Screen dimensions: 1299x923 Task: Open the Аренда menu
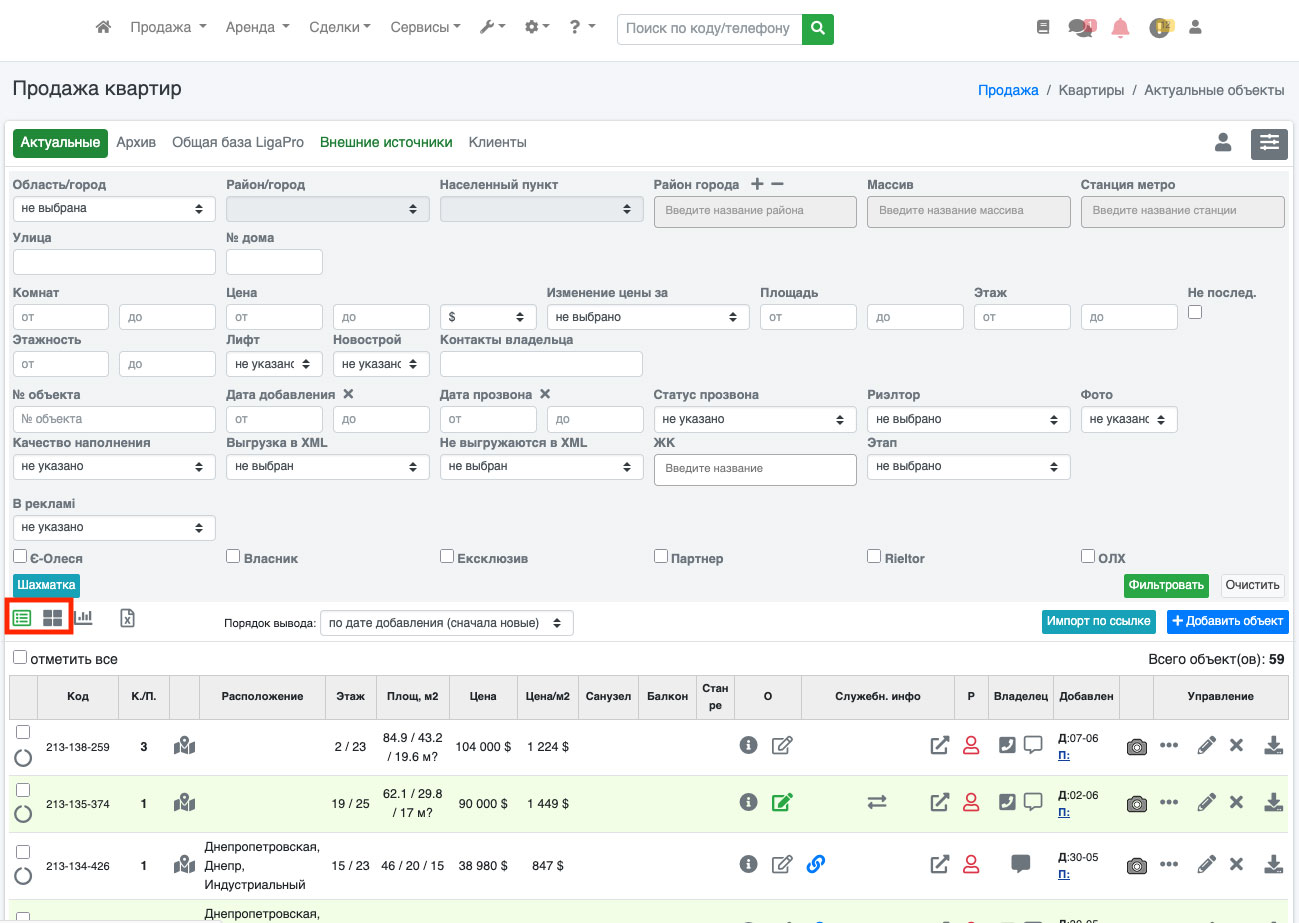(x=257, y=28)
